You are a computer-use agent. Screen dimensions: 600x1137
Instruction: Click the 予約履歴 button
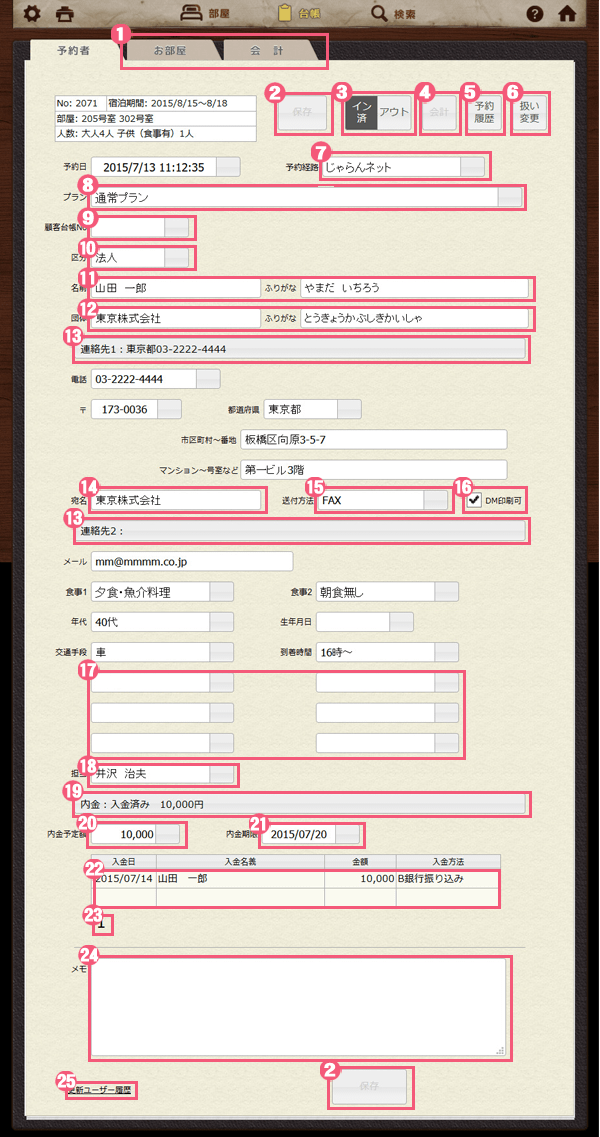(485, 112)
